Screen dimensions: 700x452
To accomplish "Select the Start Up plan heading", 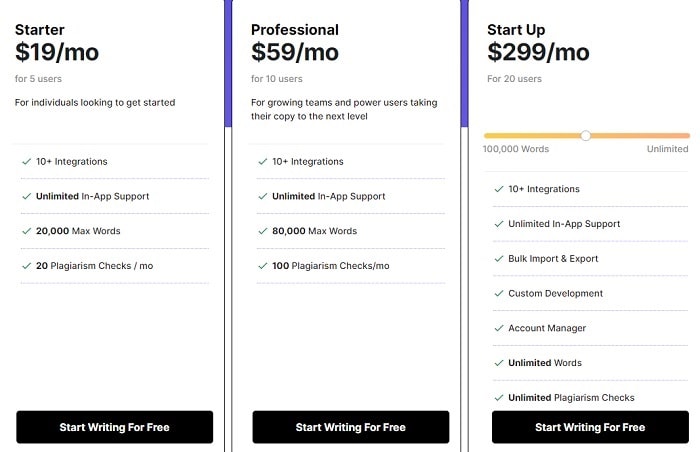I will [516, 30].
